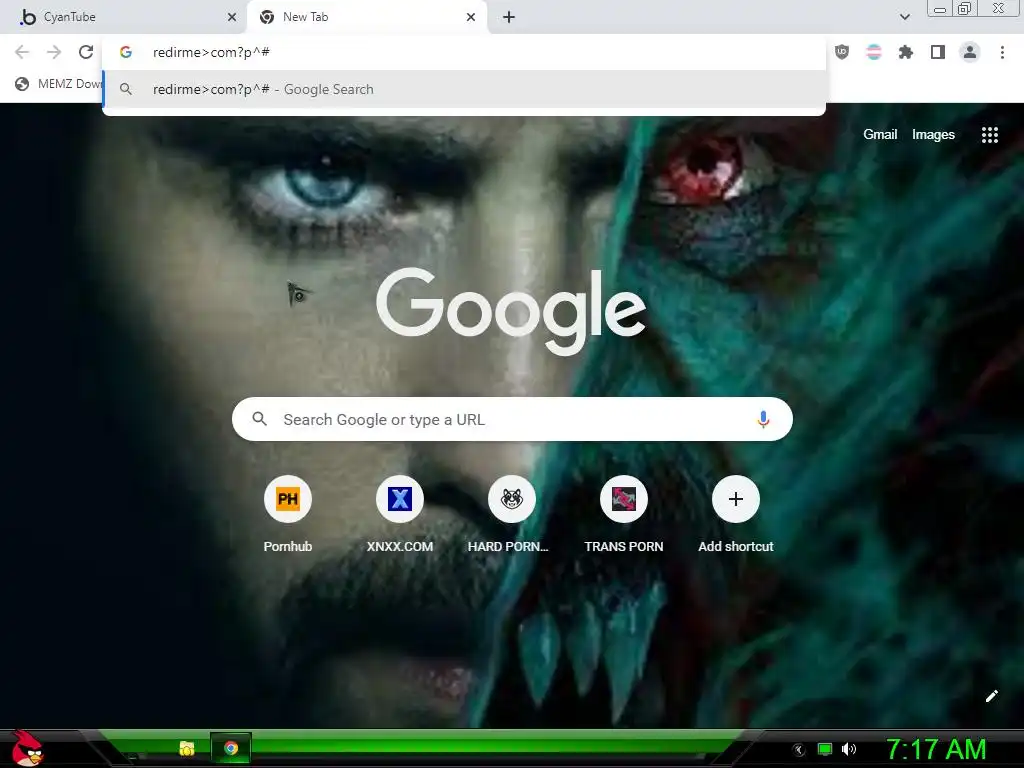The image size is (1024, 768).
Task: Select the Google Search autocomplete suggestion
Action: pyautogui.click(x=464, y=89)
